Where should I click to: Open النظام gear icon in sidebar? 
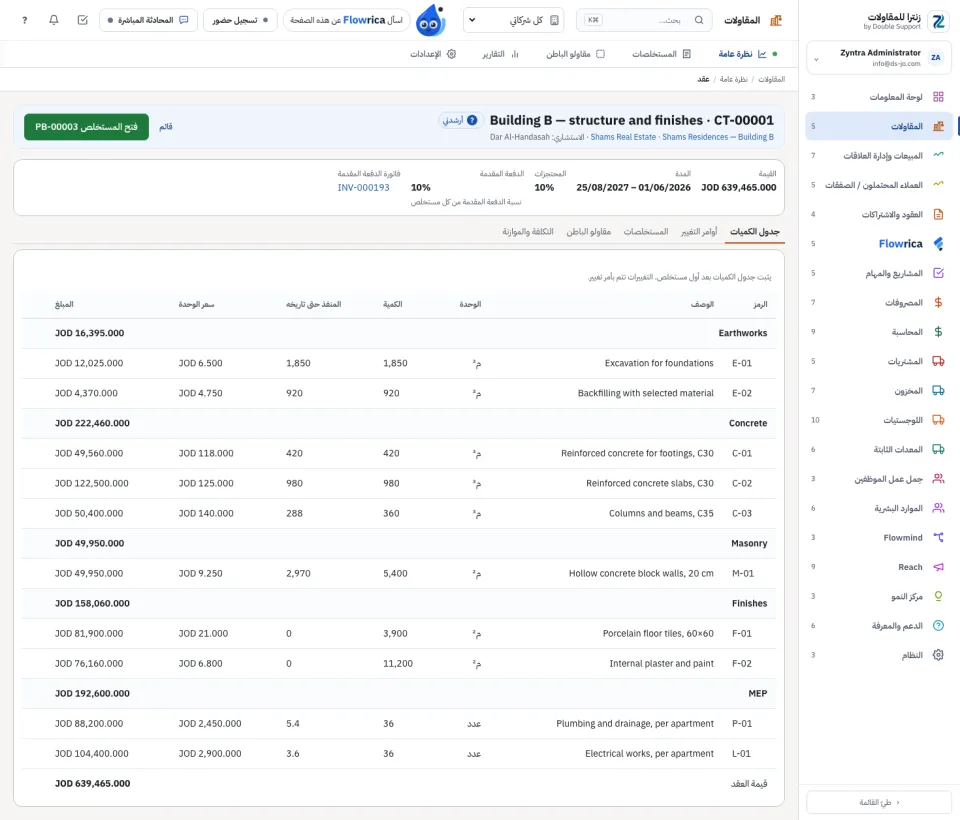point(938,655)
